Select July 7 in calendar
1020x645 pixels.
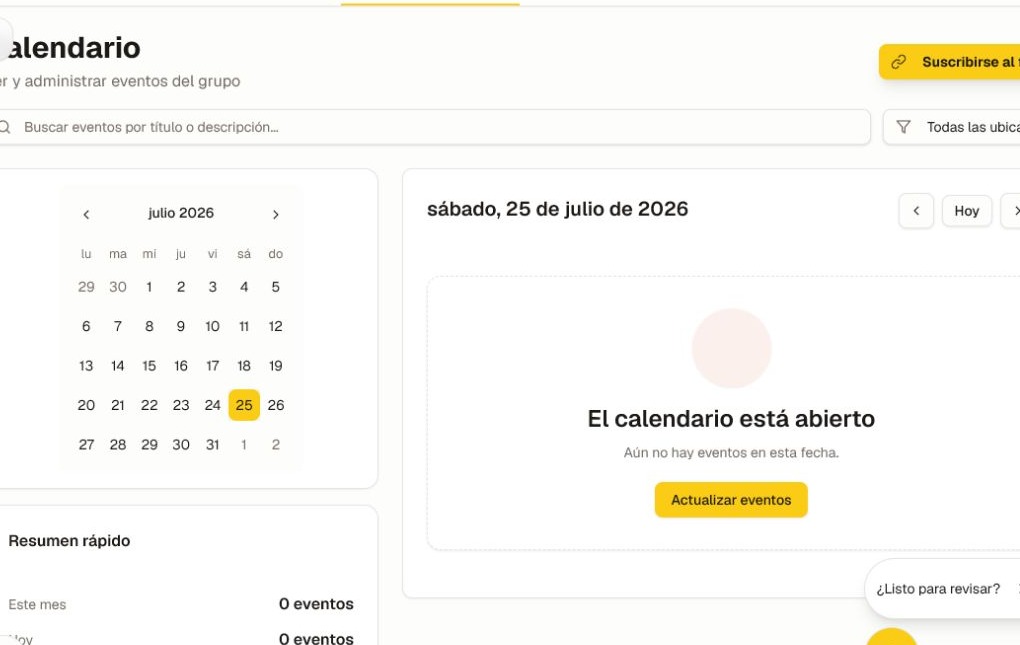point(118,326)
